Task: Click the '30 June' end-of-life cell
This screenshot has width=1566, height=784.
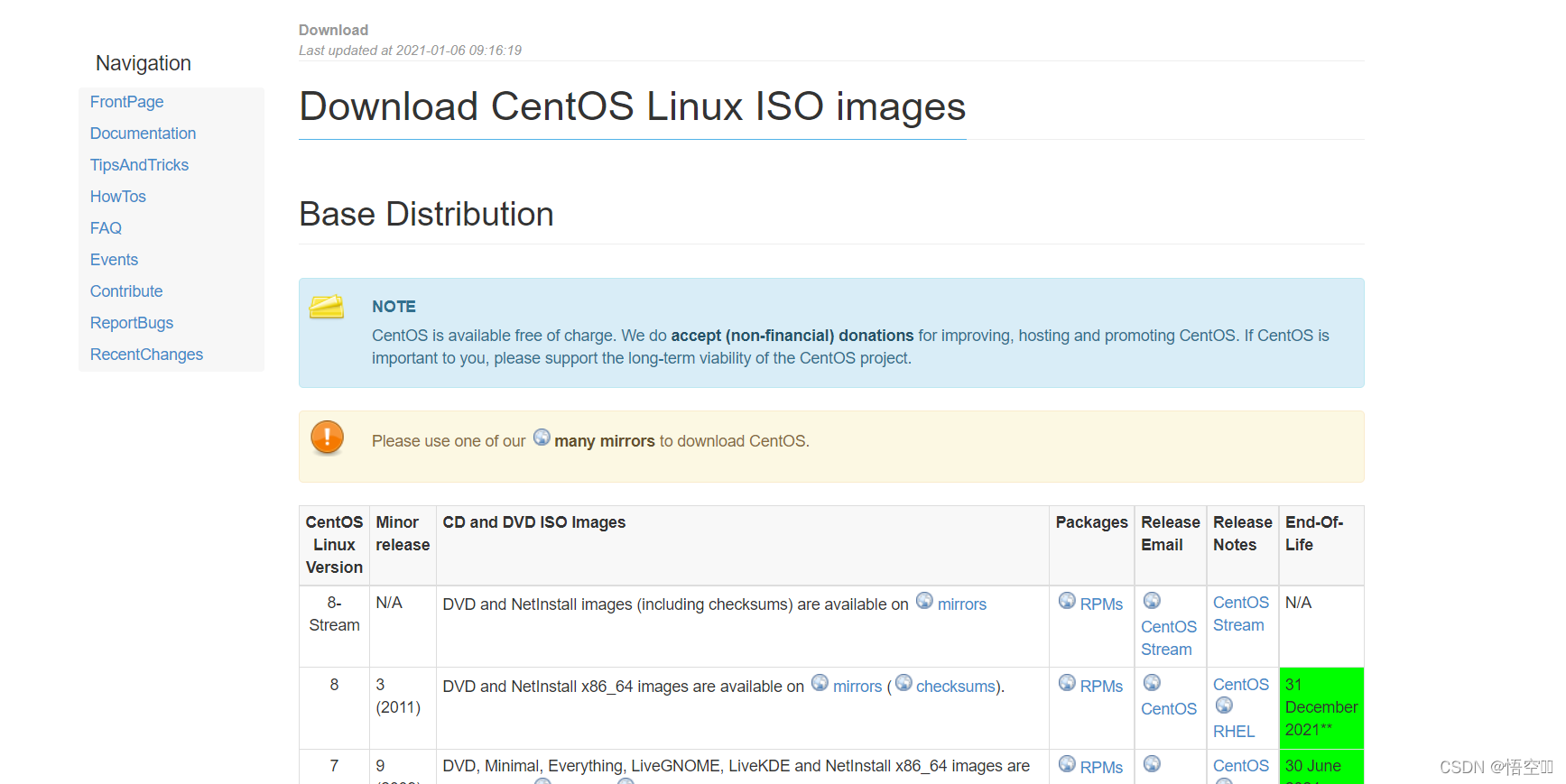Action: (x=1321, y=767)
